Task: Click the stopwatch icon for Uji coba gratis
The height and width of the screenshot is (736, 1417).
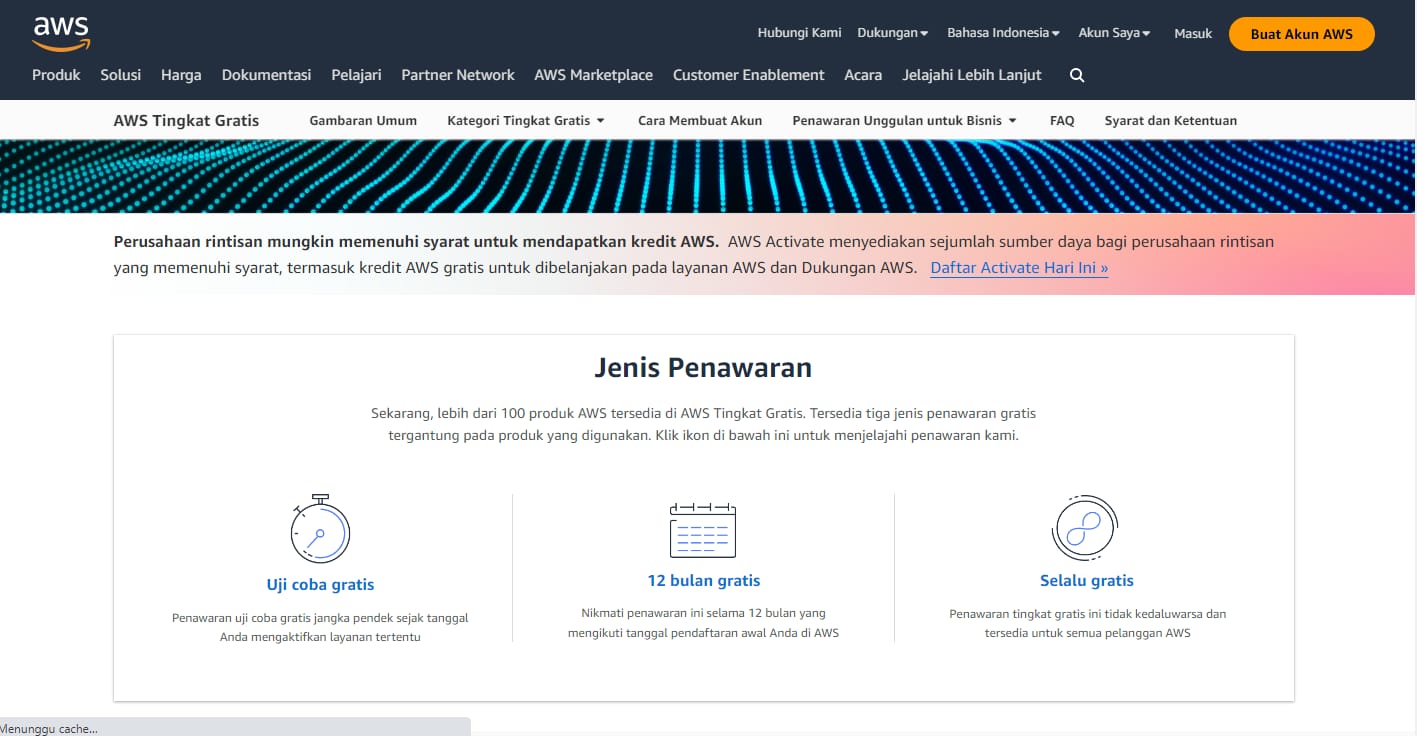Action: pyautogui.click(x=320, y=528)
